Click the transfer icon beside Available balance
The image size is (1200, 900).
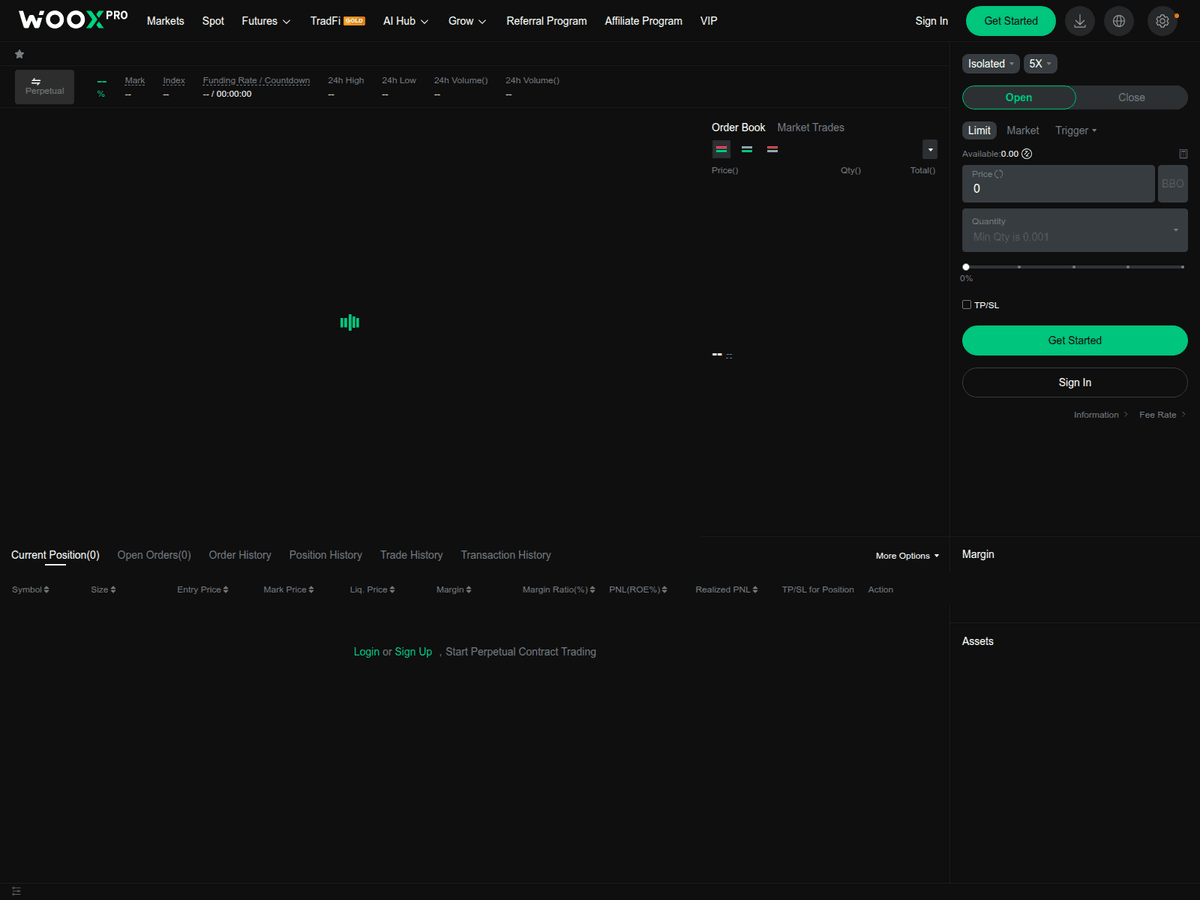click(x=1027, y=154)
